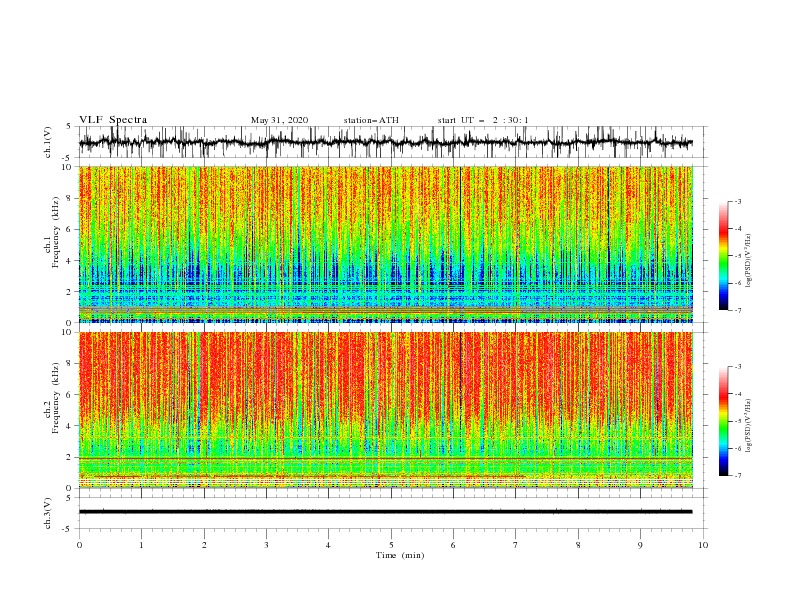Image resolution: width=792 pixels, height=612 pixels.
Task: Click the time axis tick label '2'
Action: [x=204, y=545]
